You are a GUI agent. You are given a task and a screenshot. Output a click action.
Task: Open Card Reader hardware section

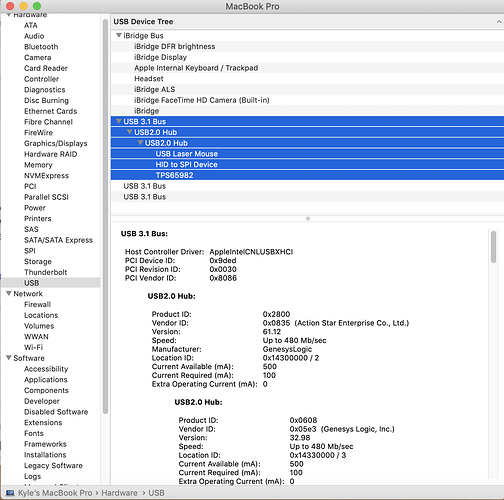(x=46, y=68)
